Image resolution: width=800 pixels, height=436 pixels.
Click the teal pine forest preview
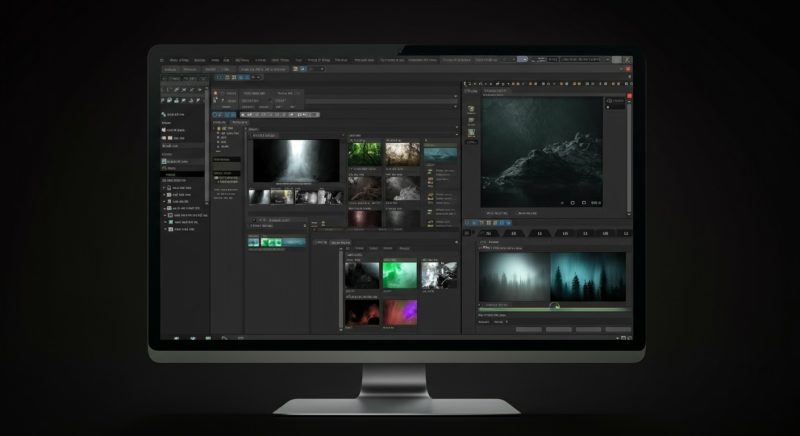click(588, 276)
